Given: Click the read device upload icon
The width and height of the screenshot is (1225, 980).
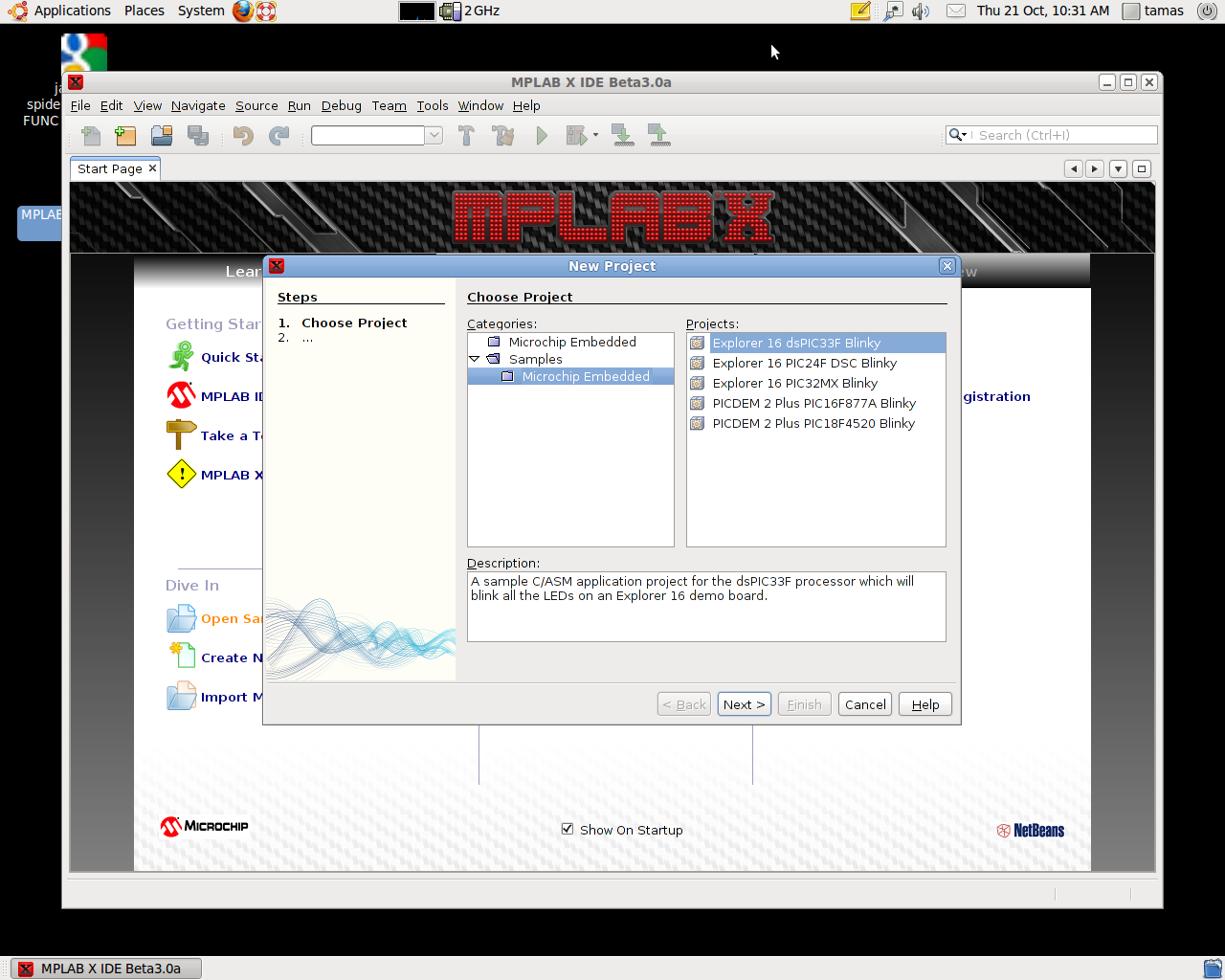Looking at the screenshot, I should click(659, 135).
